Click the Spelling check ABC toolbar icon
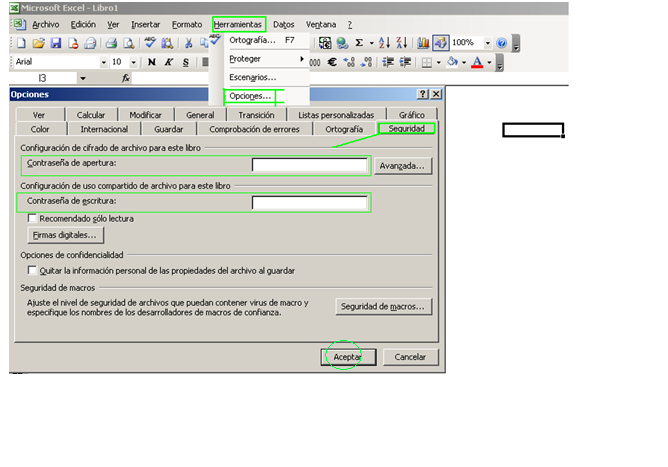668x467 pixels. 150,43
